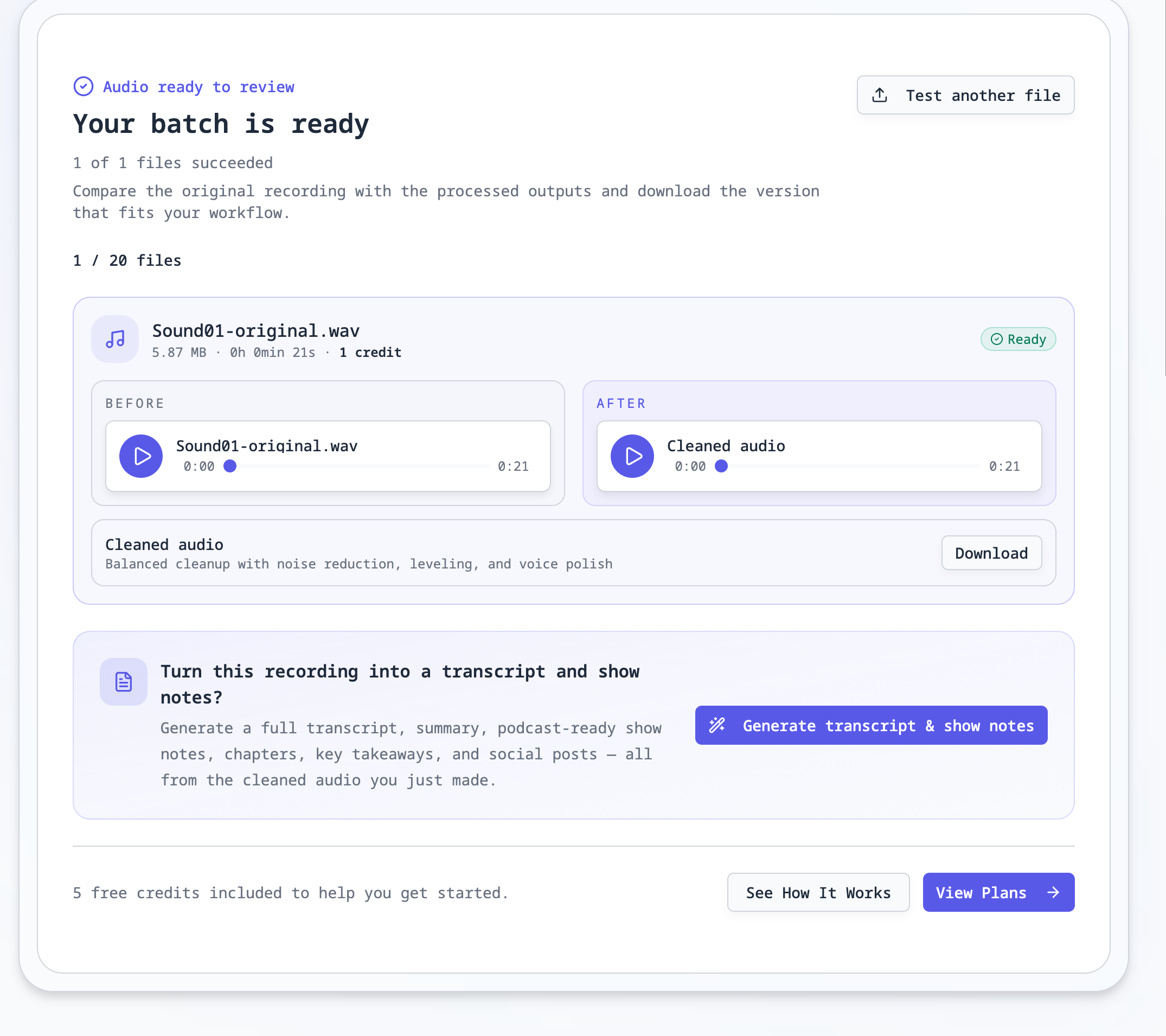Play the Cleaned audio track
The image size is (1166, 1036).
click(632, 456)
